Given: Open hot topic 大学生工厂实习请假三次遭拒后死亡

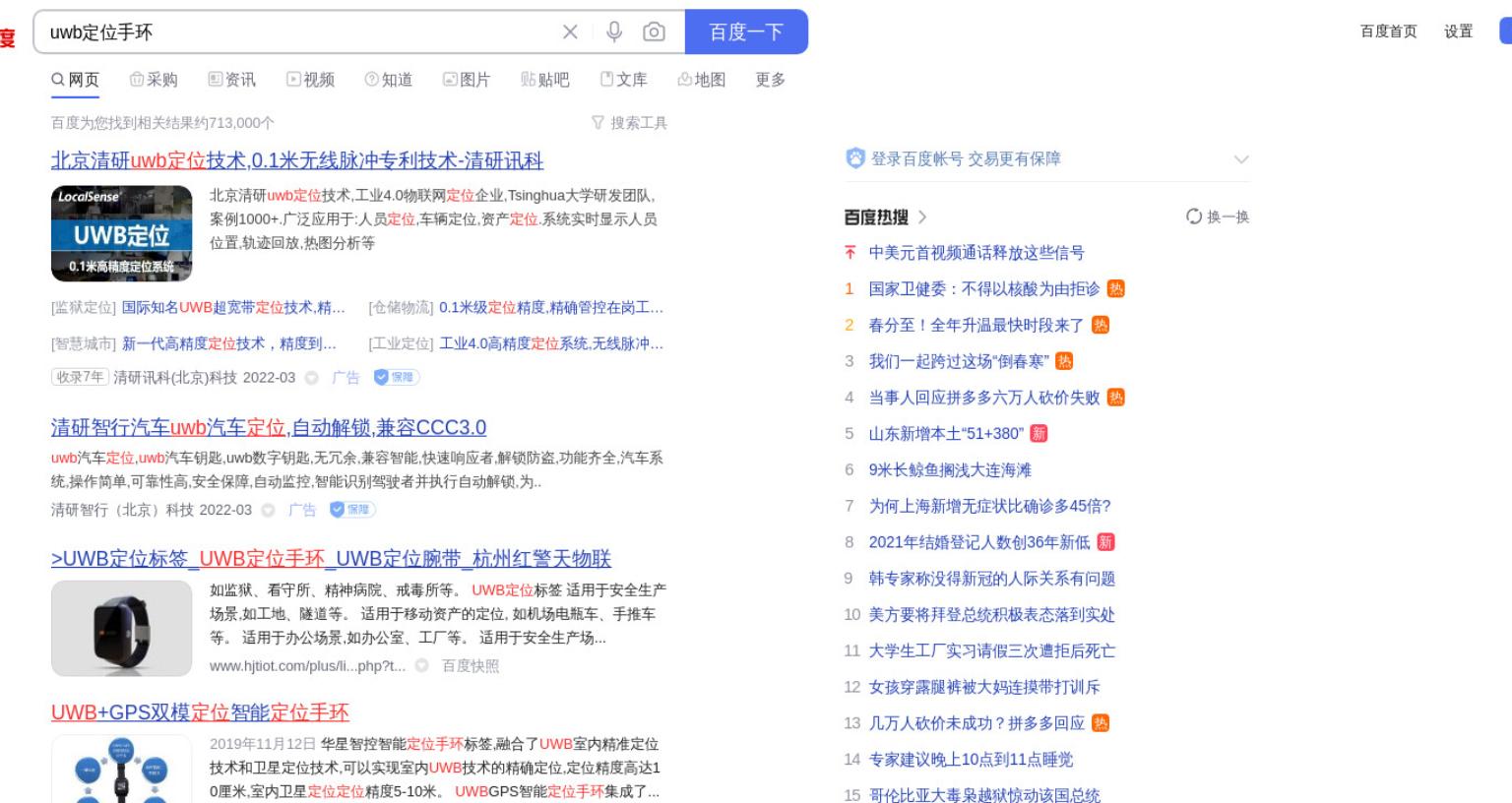Looking at the screenshot, I should (992, 650).
